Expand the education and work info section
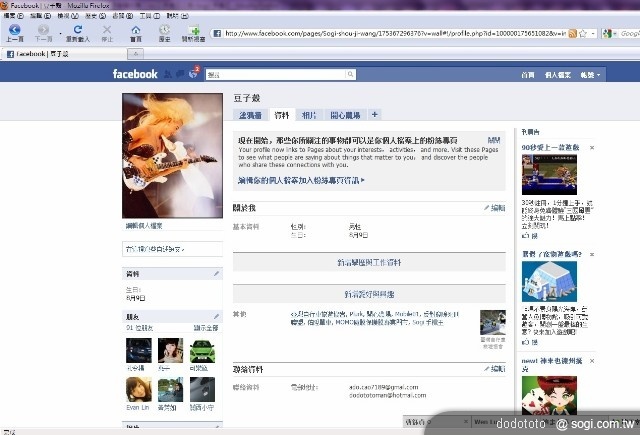 pos(369,262)
